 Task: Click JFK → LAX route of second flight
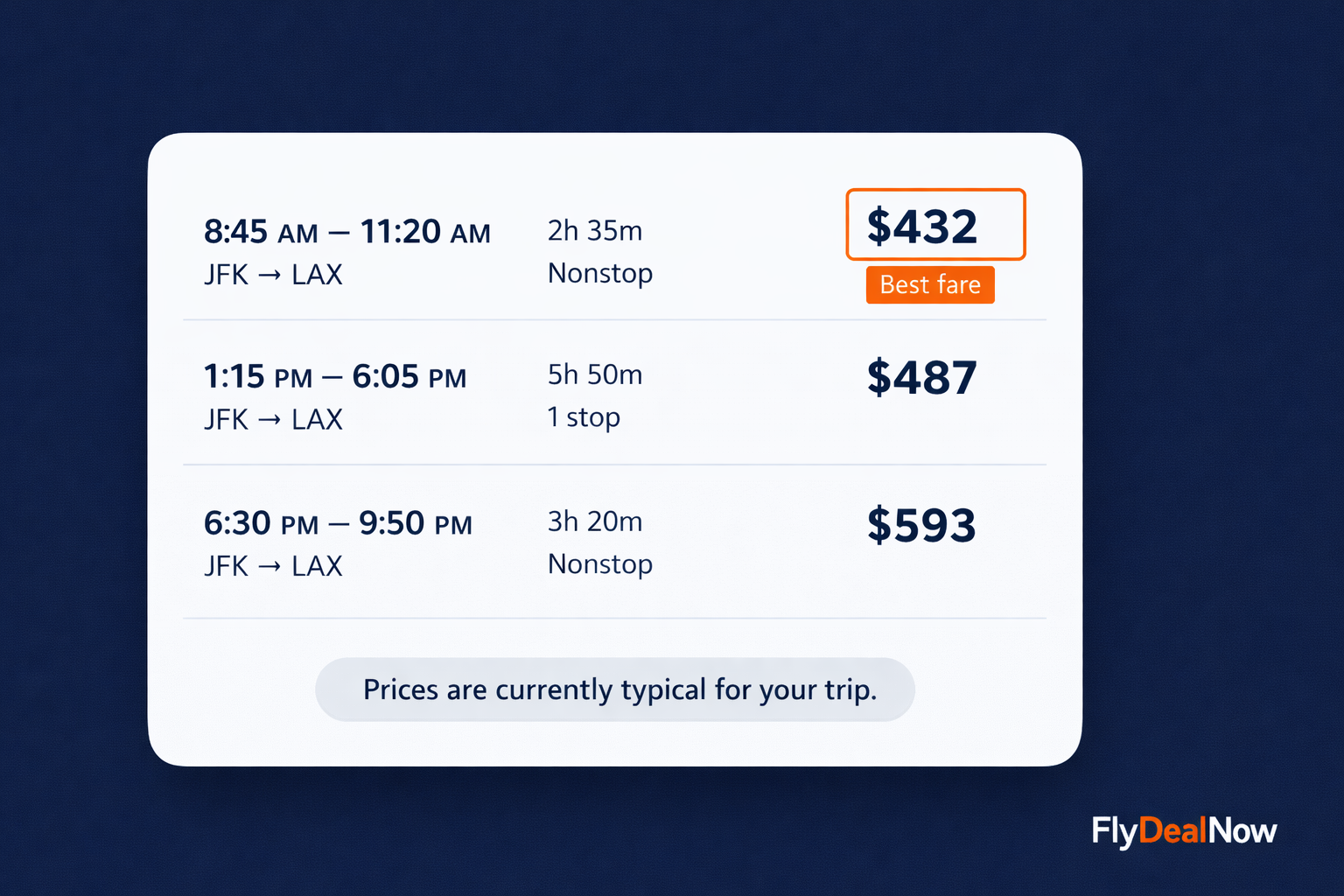(x=273, y=420)
